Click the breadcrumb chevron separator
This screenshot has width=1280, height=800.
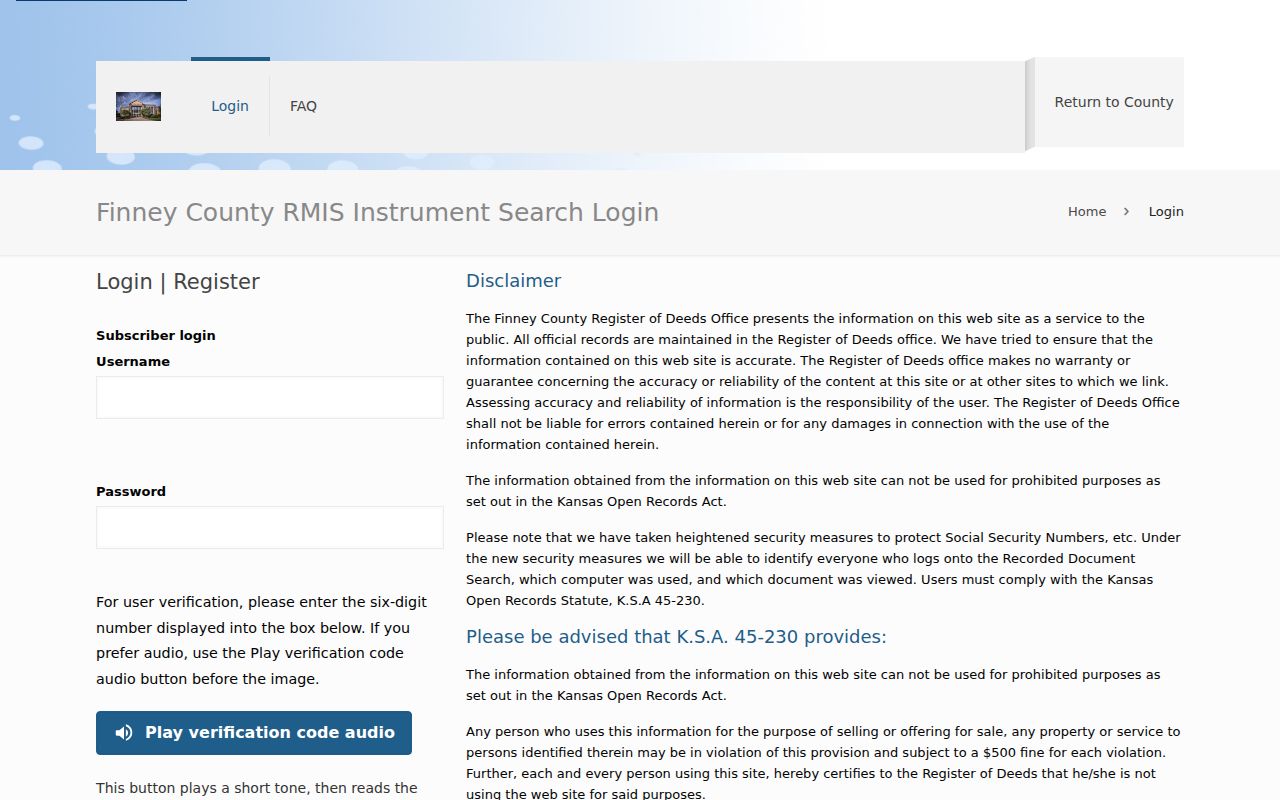(x=1127, y=212)
